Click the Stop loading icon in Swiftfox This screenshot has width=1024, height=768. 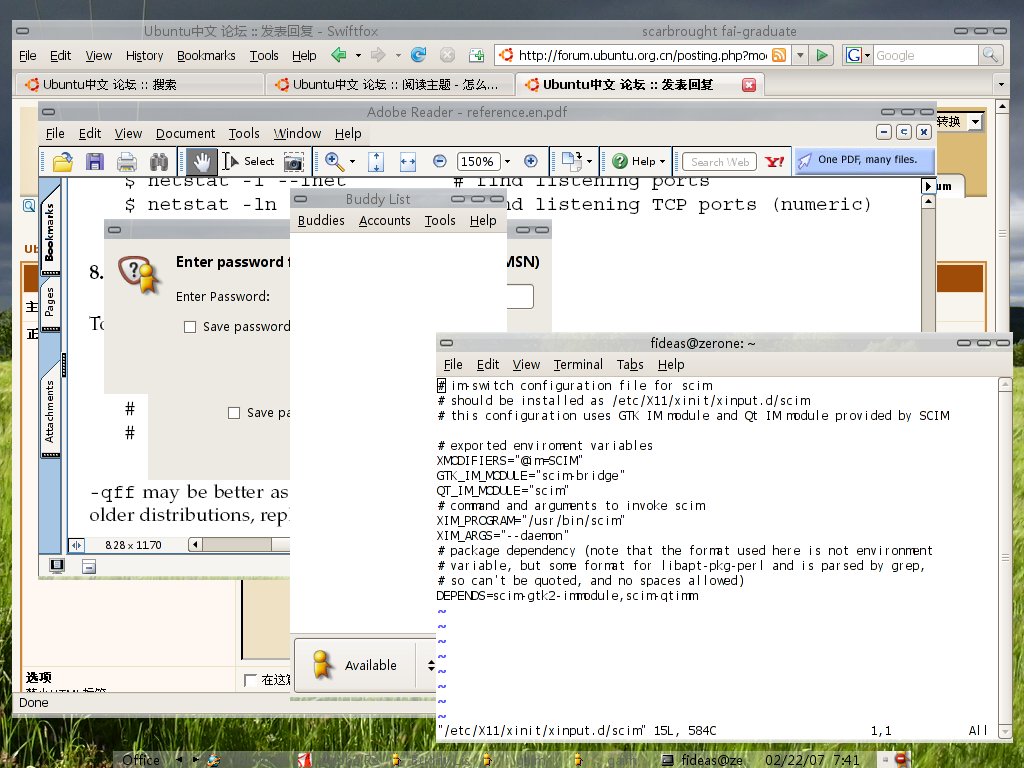tap(447, 56)
